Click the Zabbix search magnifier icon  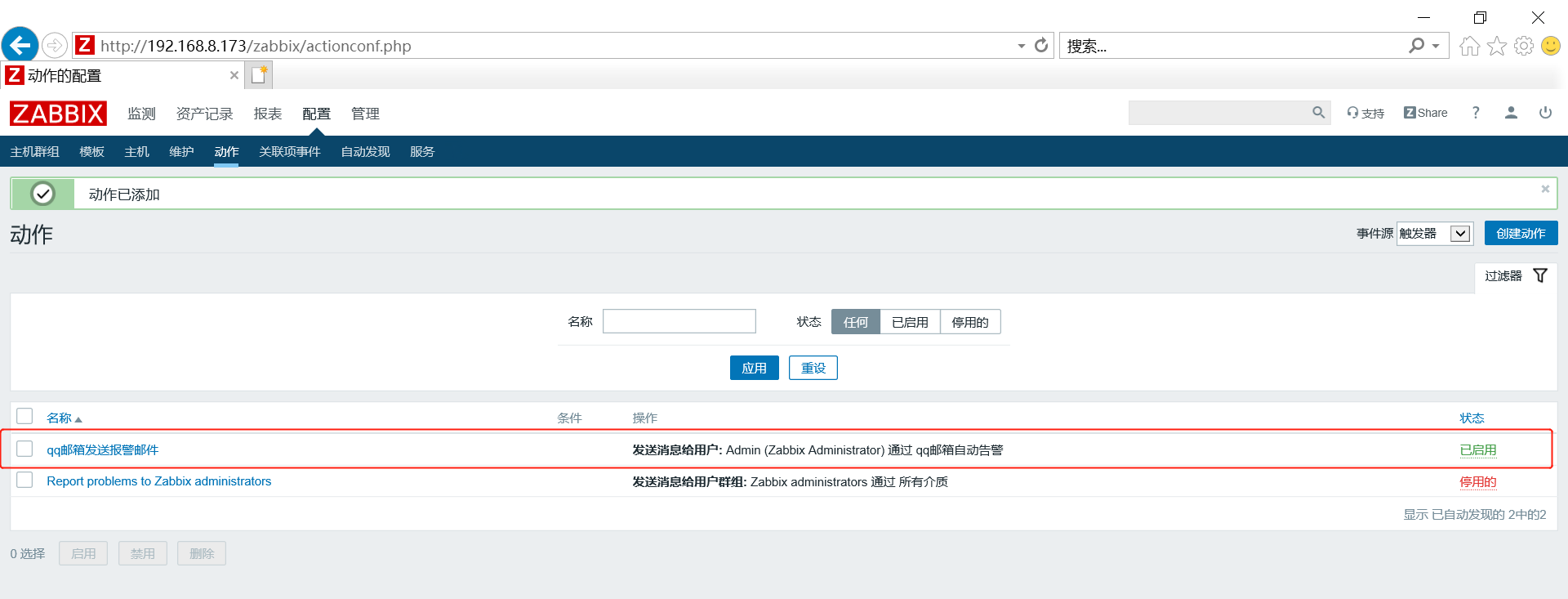(x=1318, y=113)
